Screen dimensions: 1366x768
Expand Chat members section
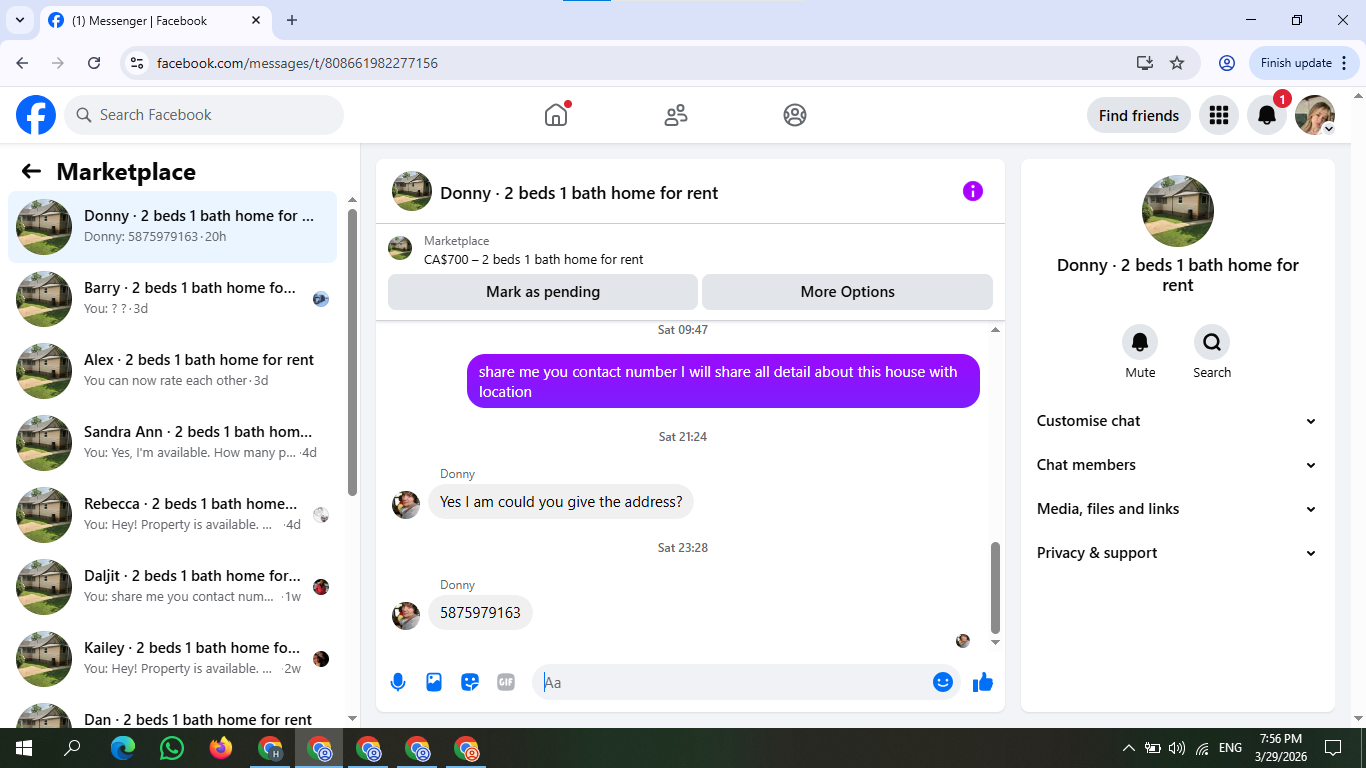pos(1178,465)
